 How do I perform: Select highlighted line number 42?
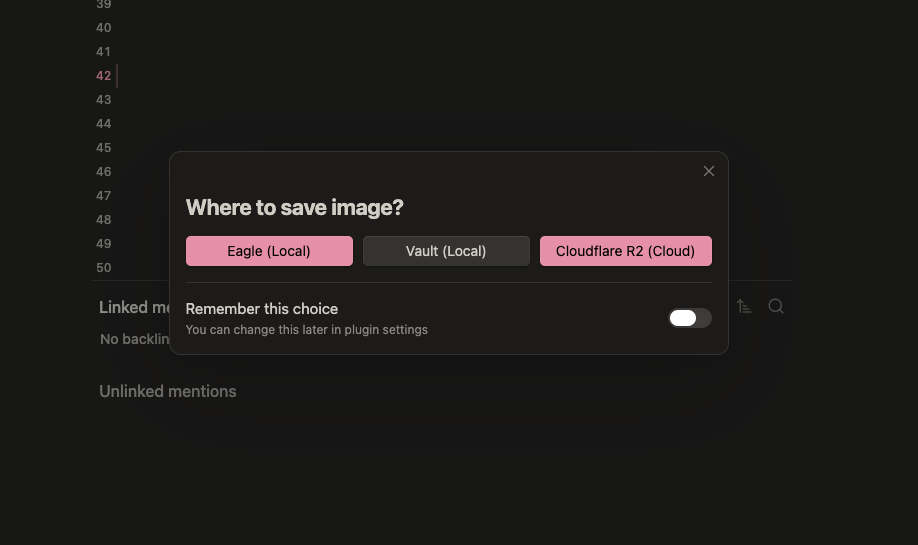tap(104, 76)
